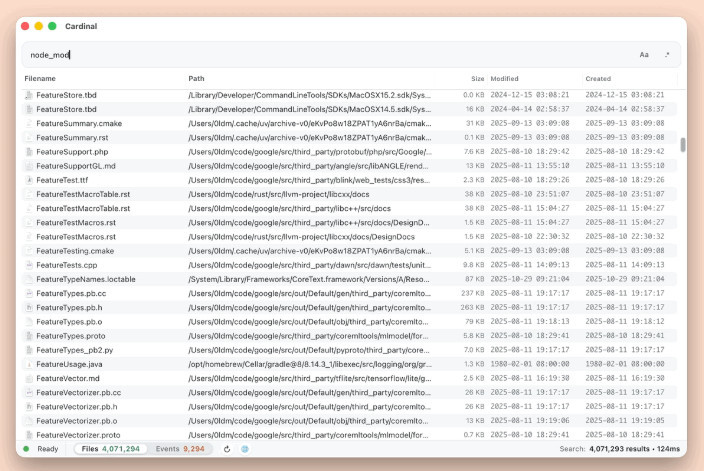Click the green Ready status indicator
Screen dimensions: 704x471
point(26,449)
